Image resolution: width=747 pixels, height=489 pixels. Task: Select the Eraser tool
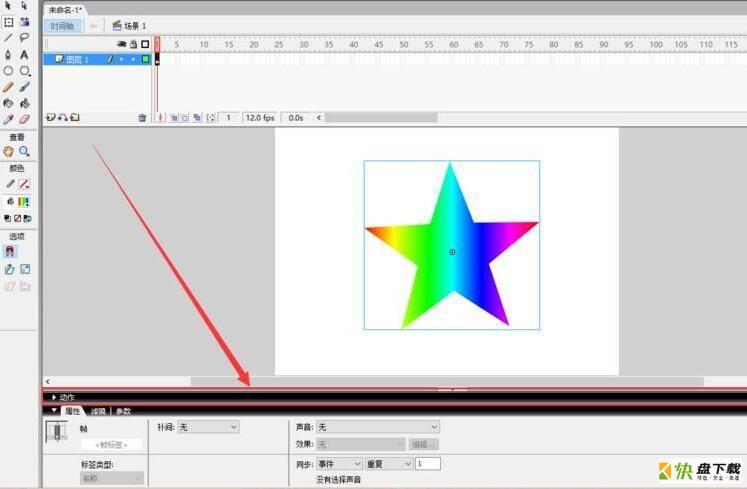[24, 119]
